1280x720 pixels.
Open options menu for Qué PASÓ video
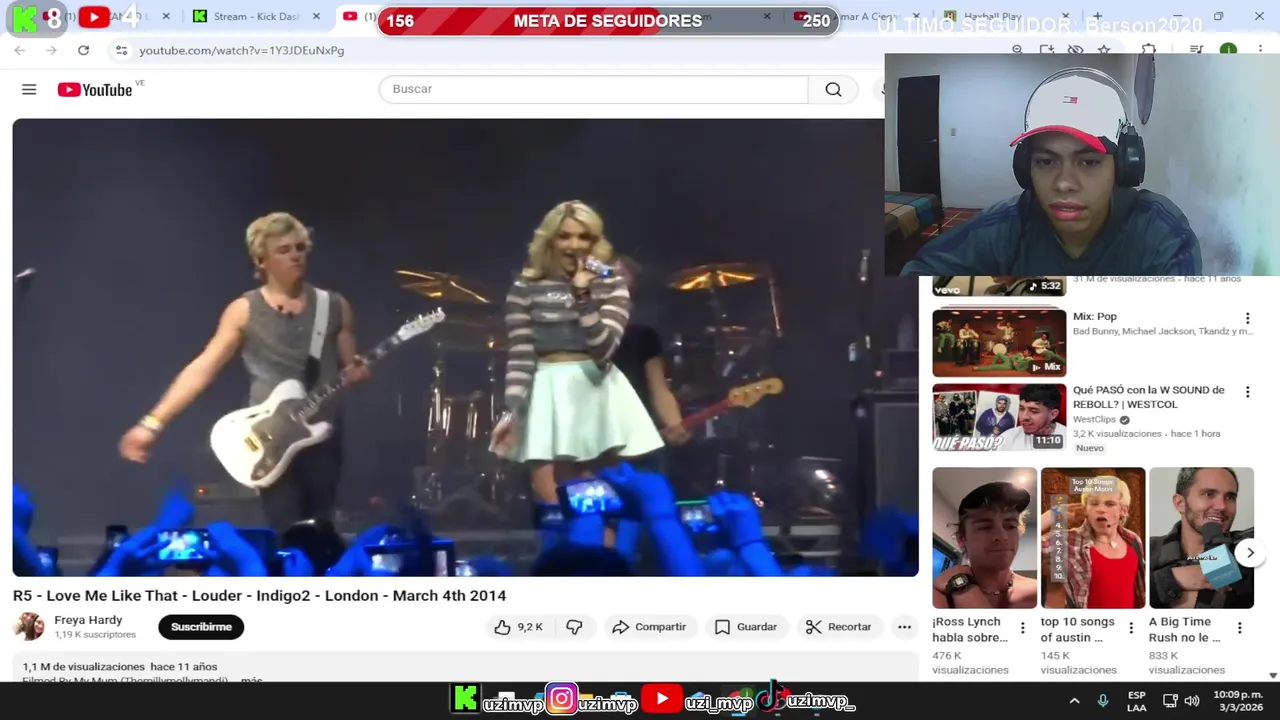(1247, 392)
